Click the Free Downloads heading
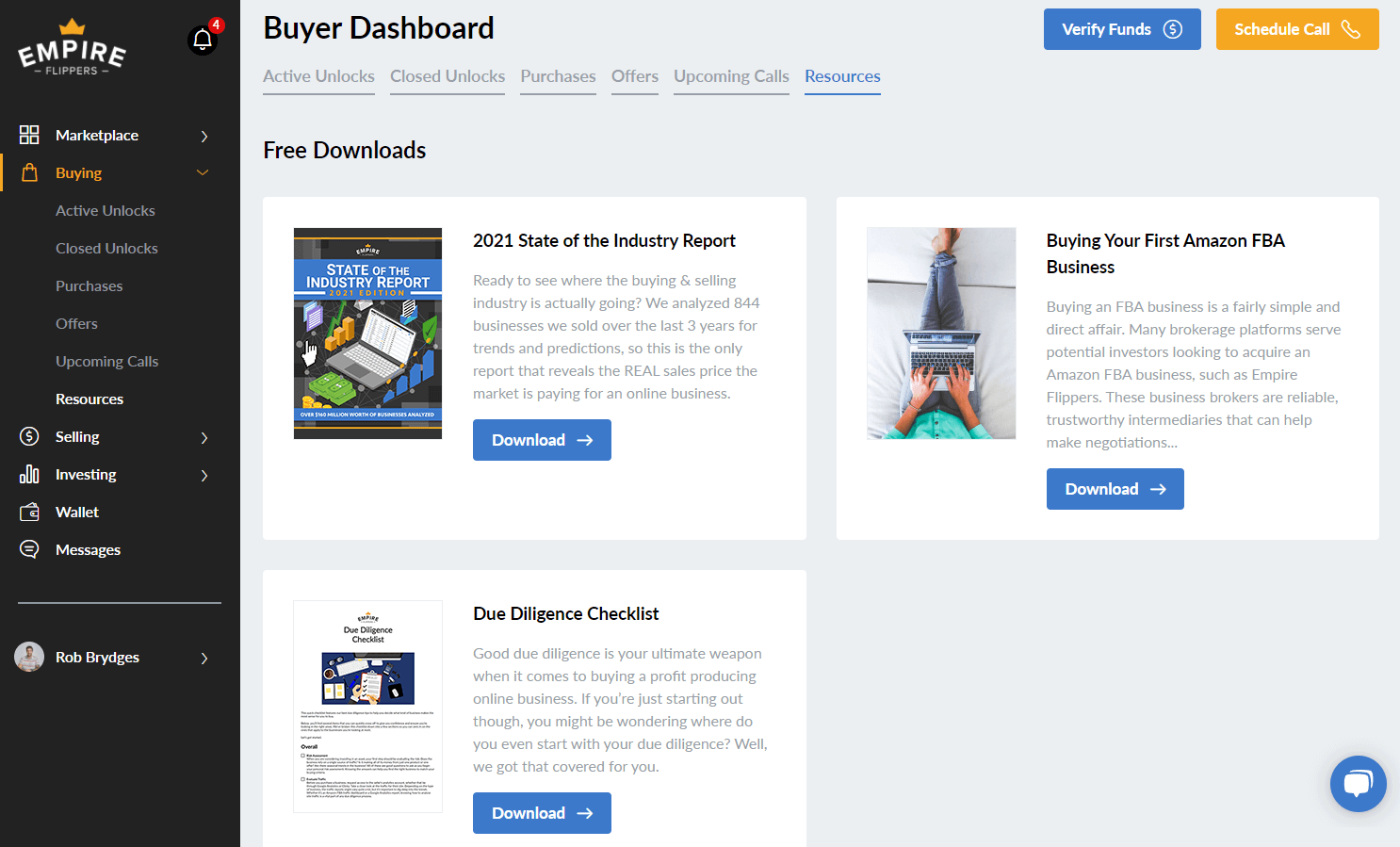Viewport: 1400px width, 847px height. click(x=345, y=150)
